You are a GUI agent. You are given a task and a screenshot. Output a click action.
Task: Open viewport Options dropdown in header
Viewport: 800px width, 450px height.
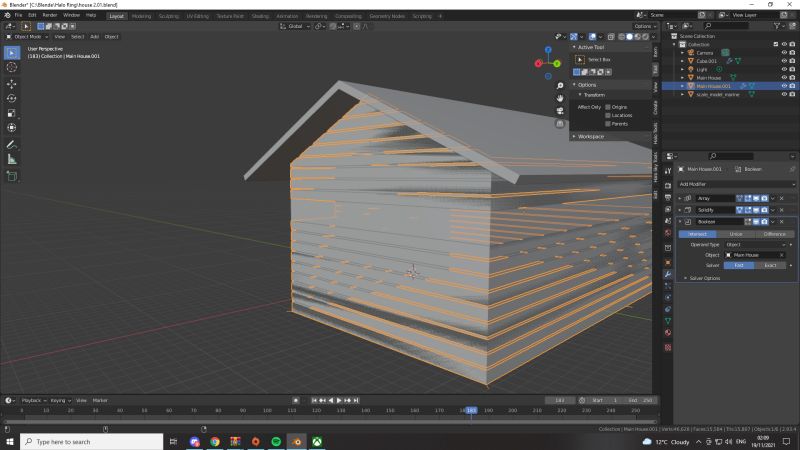pyautogui.click(x=645, y=26)
